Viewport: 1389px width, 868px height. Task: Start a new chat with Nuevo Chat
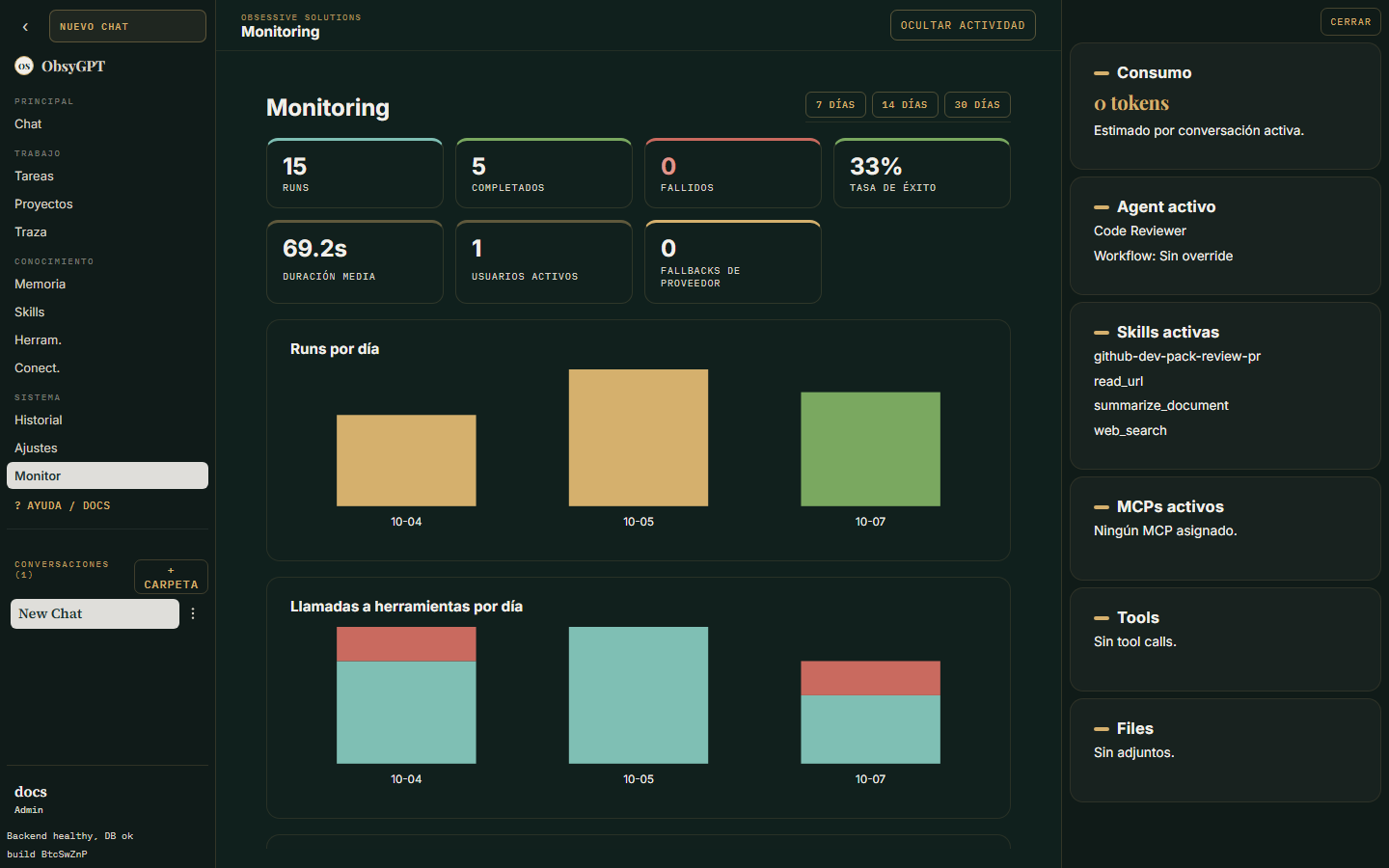[x=127, y=26]
